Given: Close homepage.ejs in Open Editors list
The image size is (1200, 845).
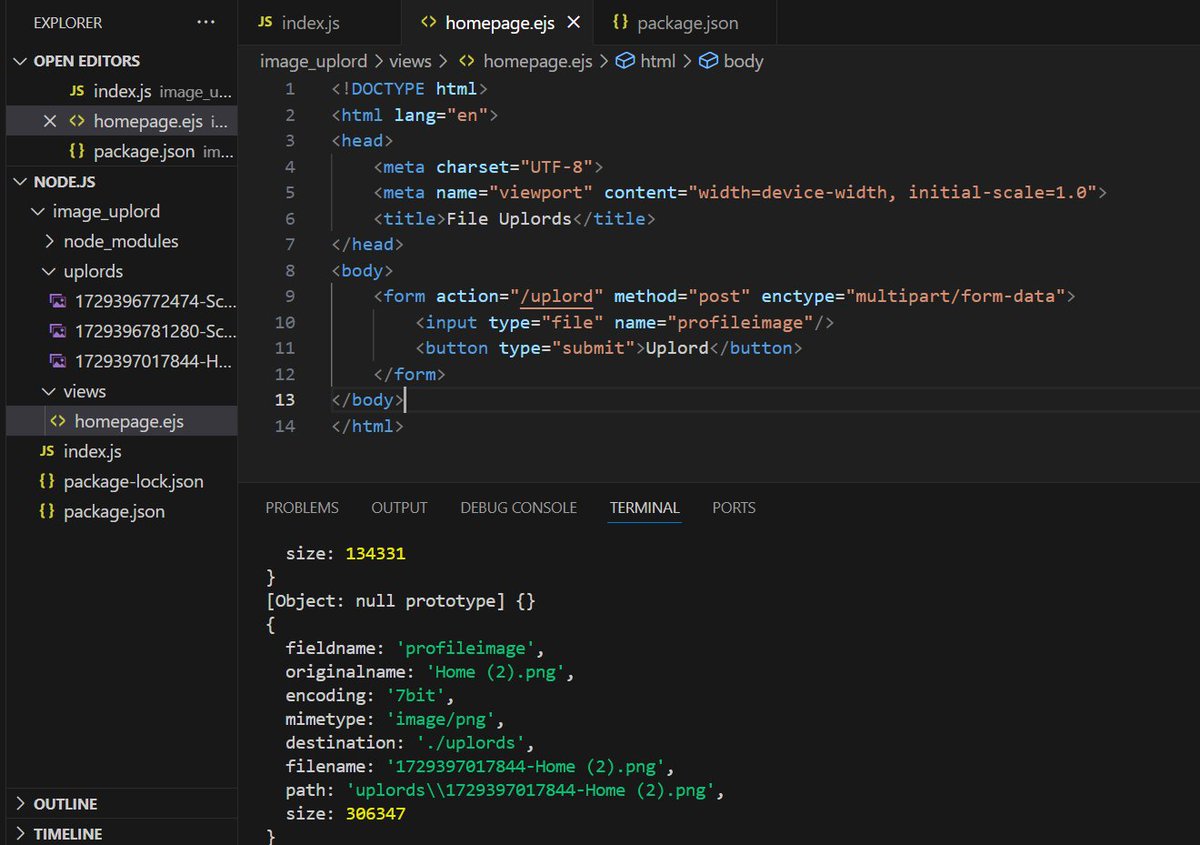Looking at the screenshot, I should [49, 121].
